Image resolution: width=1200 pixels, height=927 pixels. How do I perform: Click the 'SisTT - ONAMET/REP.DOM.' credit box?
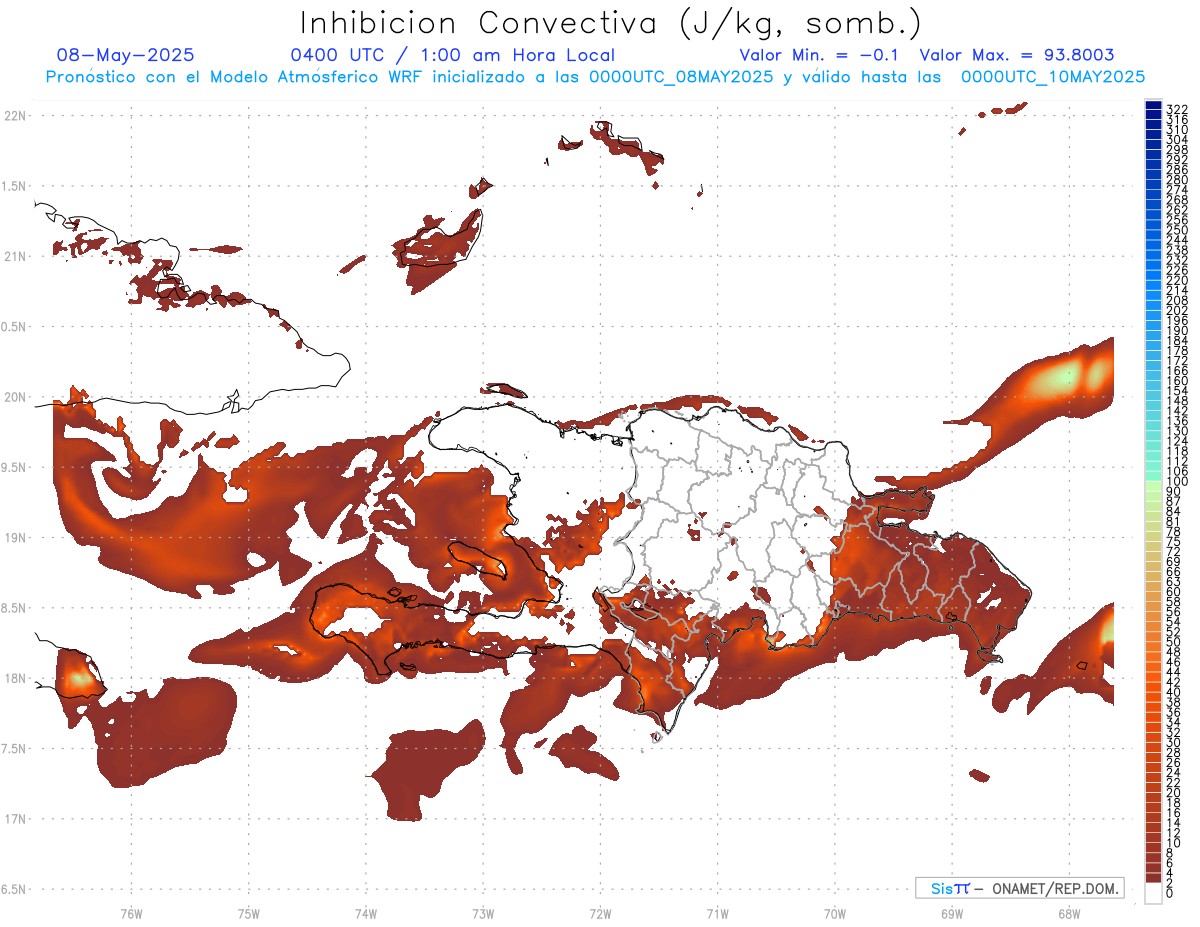1019,888
